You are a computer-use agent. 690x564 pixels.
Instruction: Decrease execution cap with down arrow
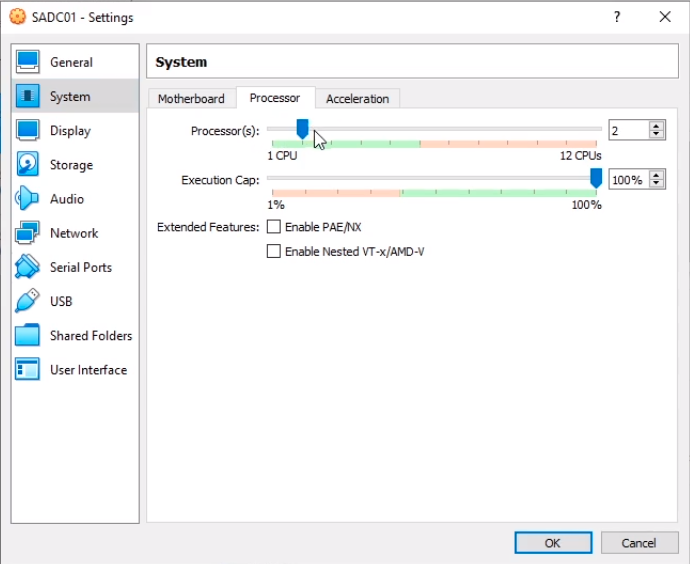657,183
